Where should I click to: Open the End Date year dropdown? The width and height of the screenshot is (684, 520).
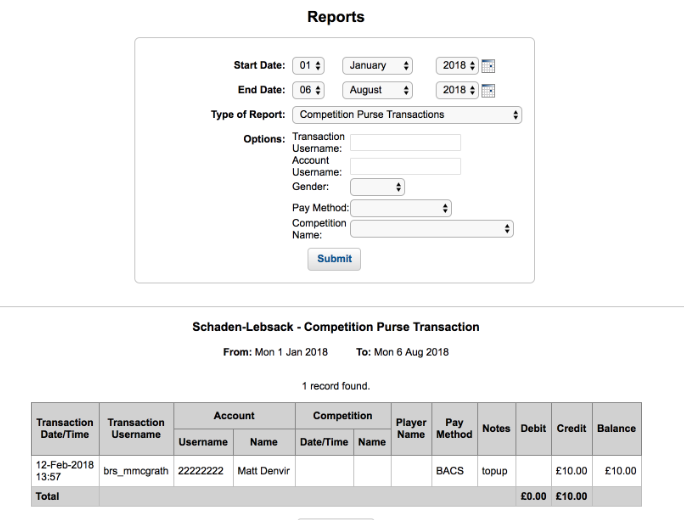point(457,90)
